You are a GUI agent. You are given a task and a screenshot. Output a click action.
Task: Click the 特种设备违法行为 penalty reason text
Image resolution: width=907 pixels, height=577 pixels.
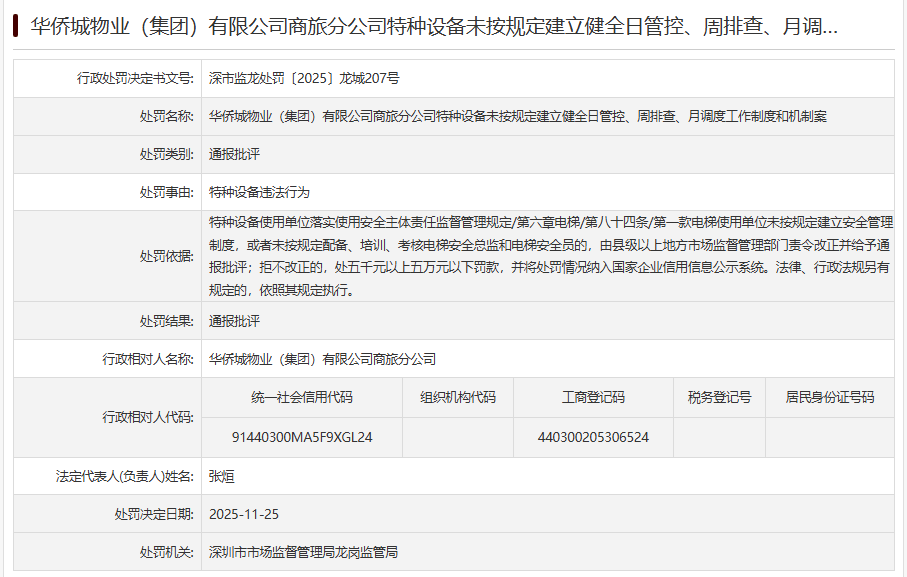click(x=252, y=192)
